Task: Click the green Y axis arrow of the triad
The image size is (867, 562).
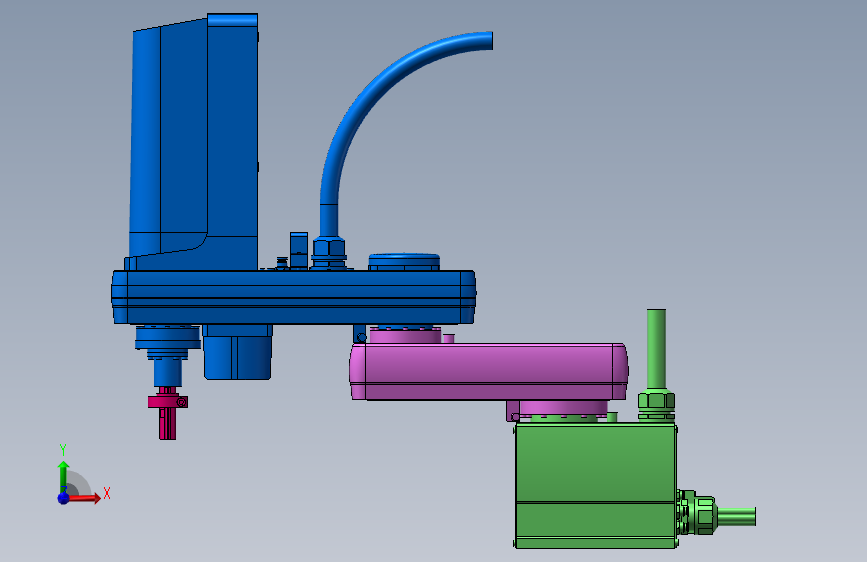Action: point(64,476)
